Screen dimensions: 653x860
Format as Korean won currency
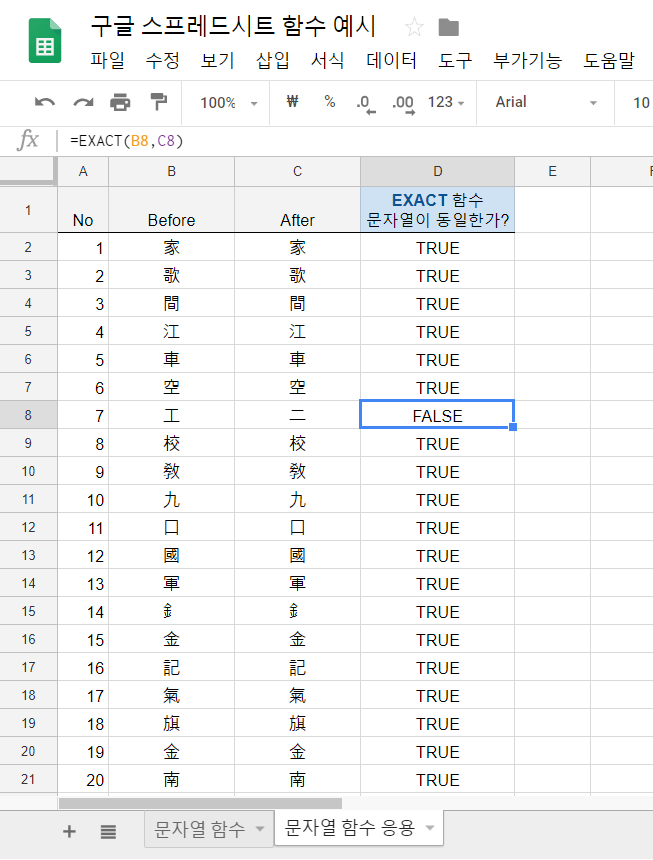coord(293,102)
